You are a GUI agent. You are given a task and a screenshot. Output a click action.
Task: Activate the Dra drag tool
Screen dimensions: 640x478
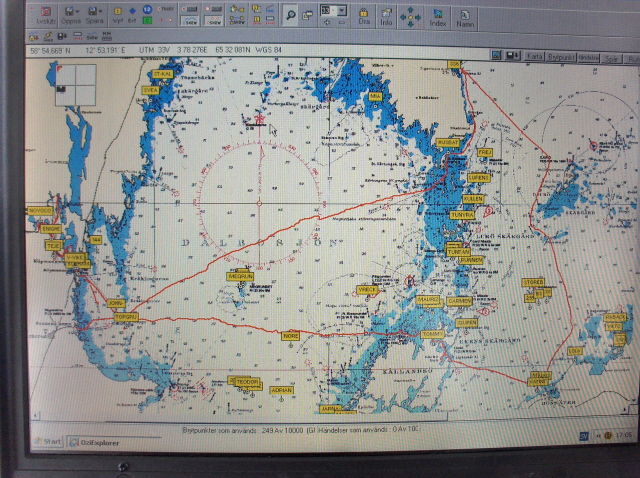point(364,15)
